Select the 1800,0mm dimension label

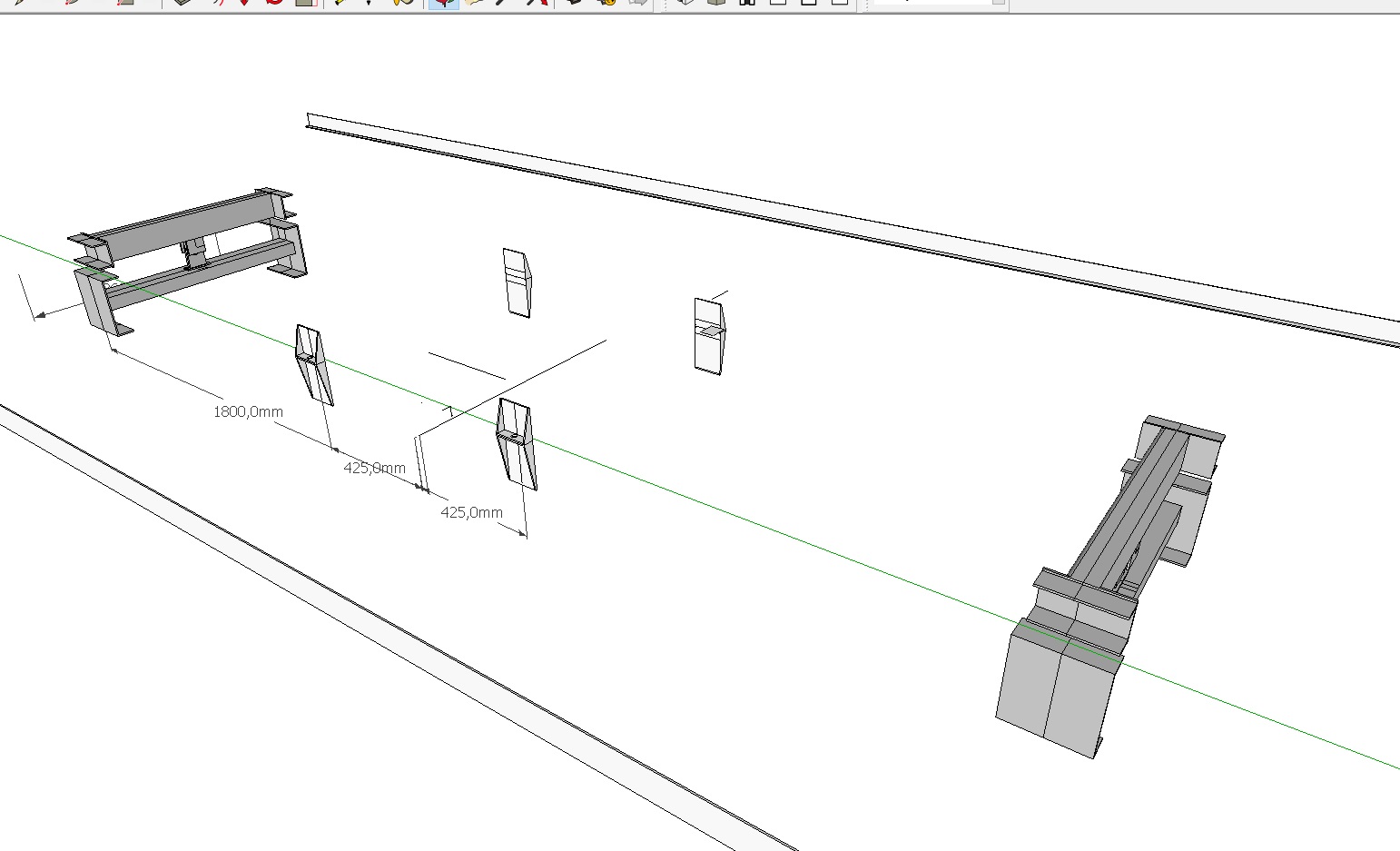(x=248, y=412)
